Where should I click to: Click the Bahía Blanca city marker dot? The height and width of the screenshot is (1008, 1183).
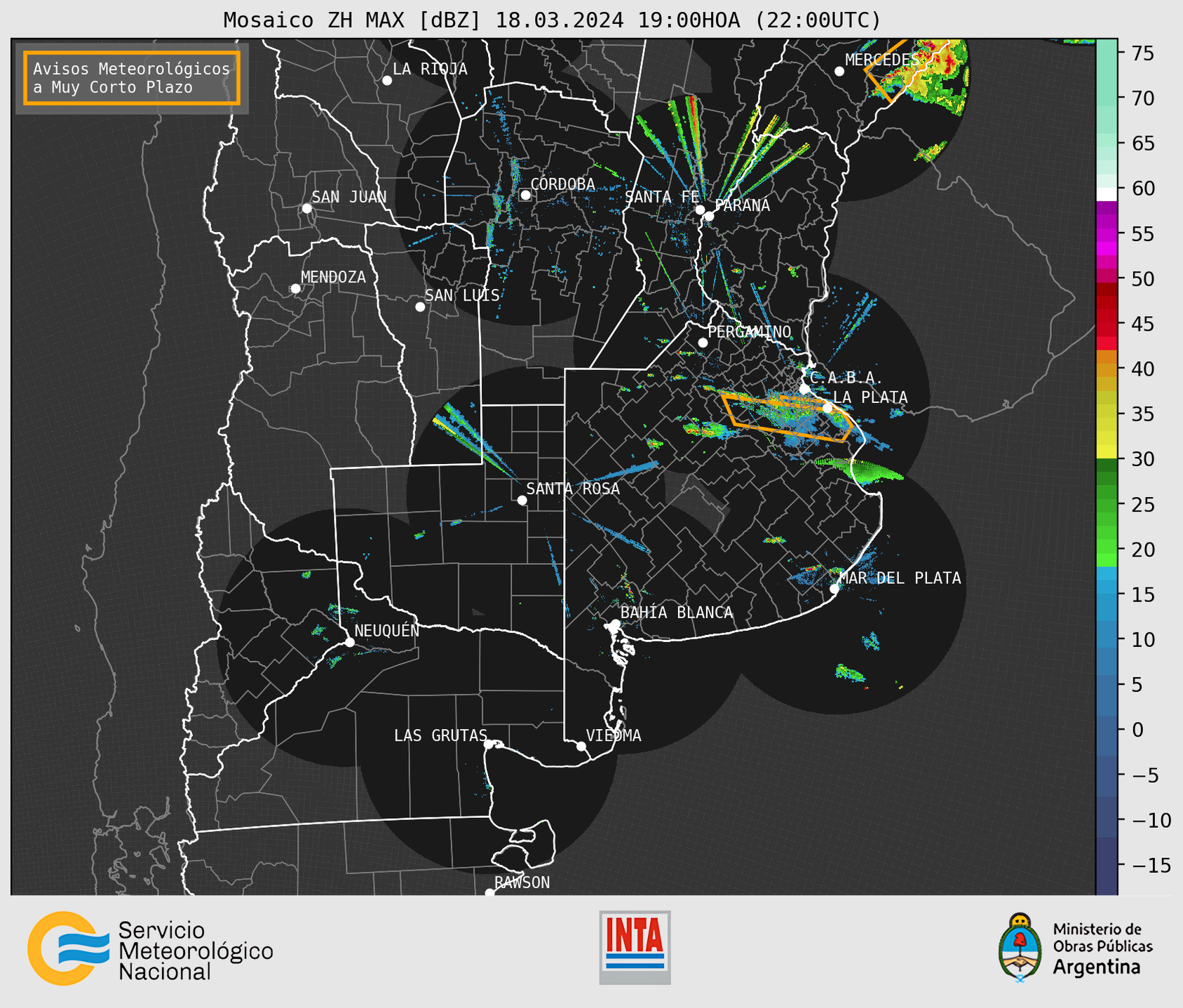[x=615, y=624]
